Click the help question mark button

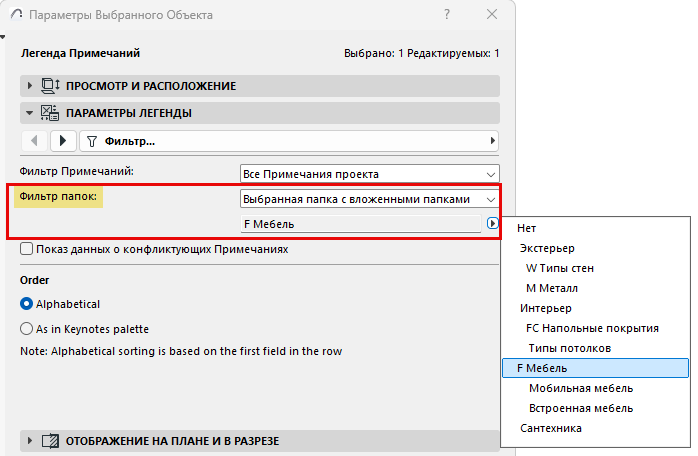[447, 14]
